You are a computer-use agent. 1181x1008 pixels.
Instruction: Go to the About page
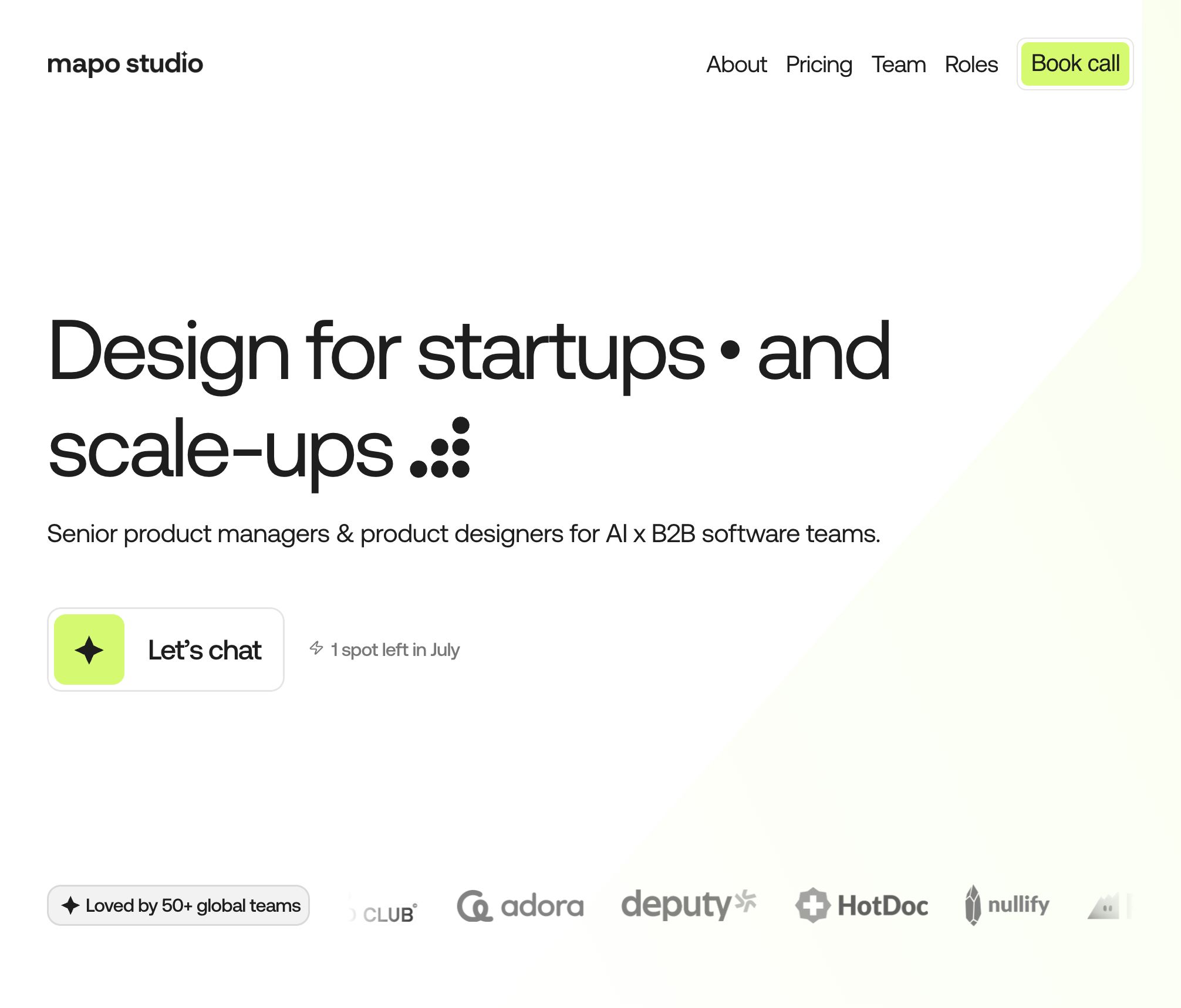[736, 65]
